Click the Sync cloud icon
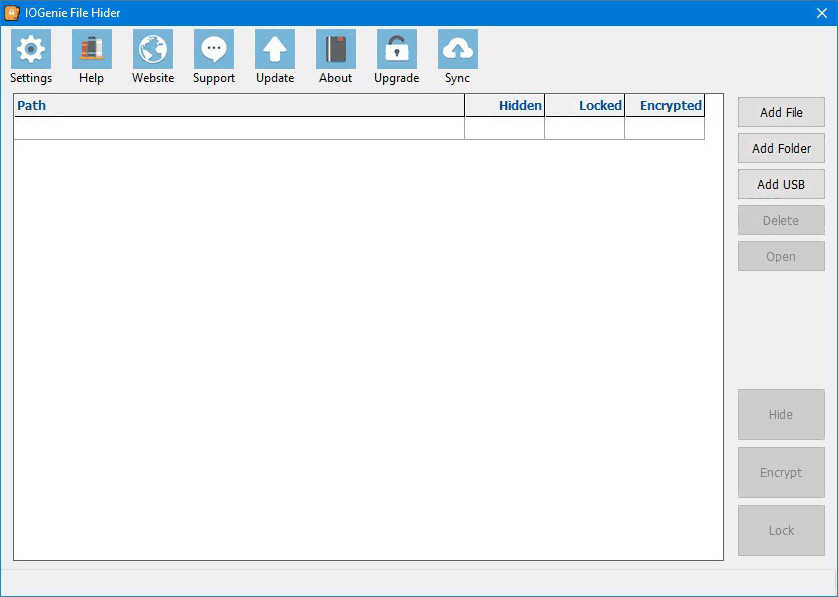The height and width of the screenshot is (597, 838). pos(457,49)
